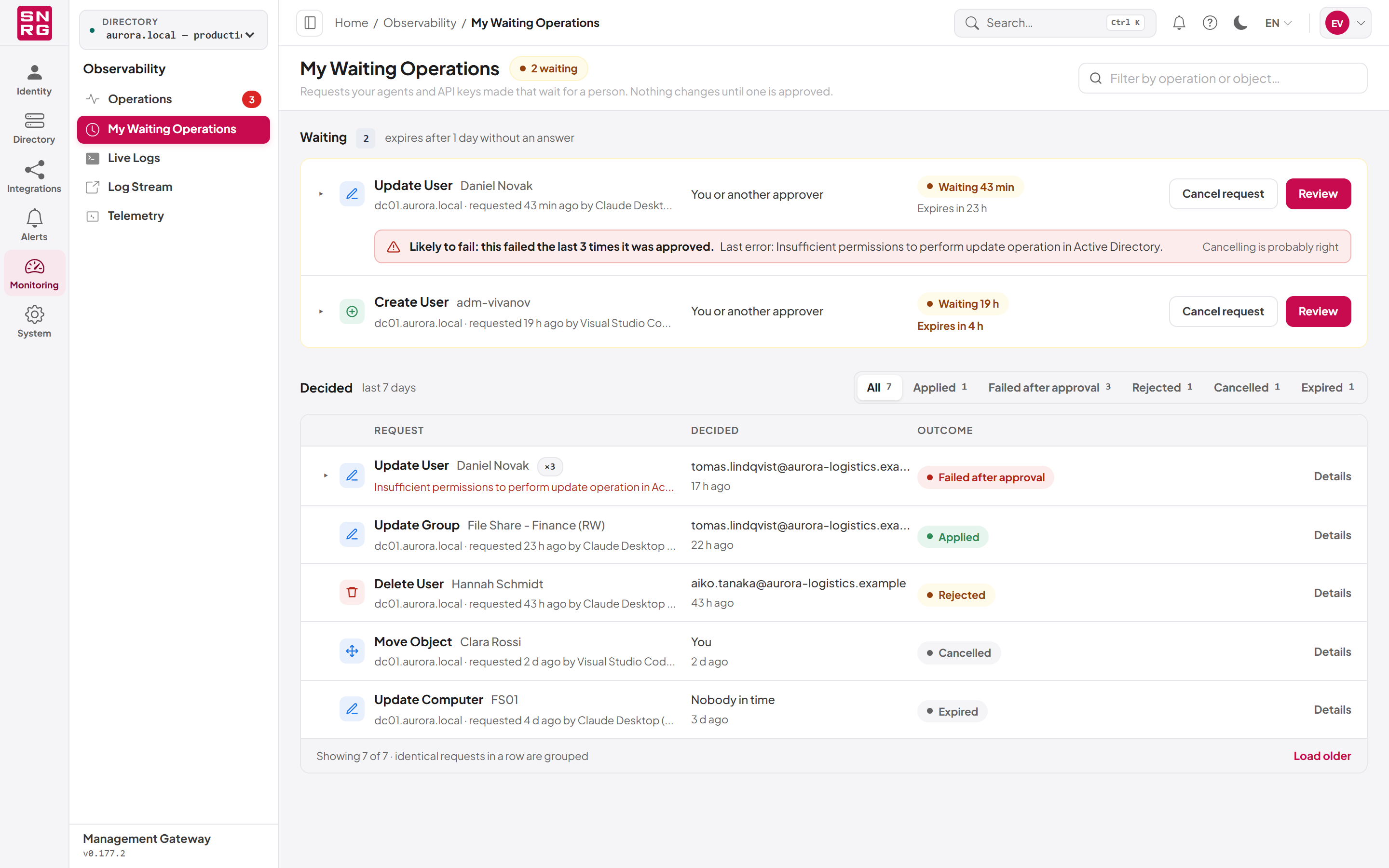Show Cancelled requests tab
The width and height of the screenshot is (1389, 868).
coord(1247,388)
